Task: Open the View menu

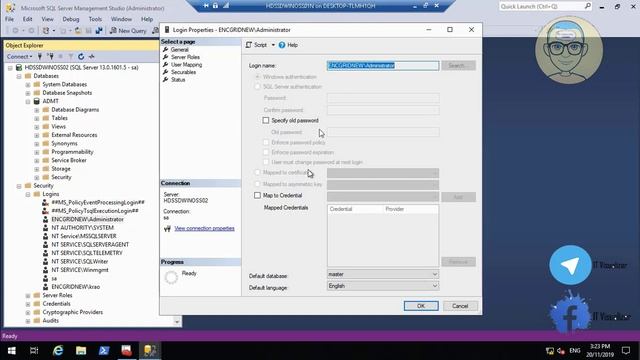Action: click(47, 19)
